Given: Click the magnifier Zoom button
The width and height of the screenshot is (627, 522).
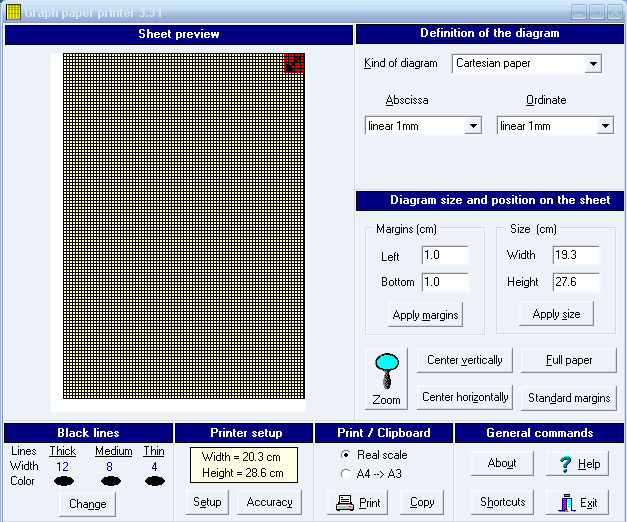Looking at the screenshot, I should click(x=386, y=378).
